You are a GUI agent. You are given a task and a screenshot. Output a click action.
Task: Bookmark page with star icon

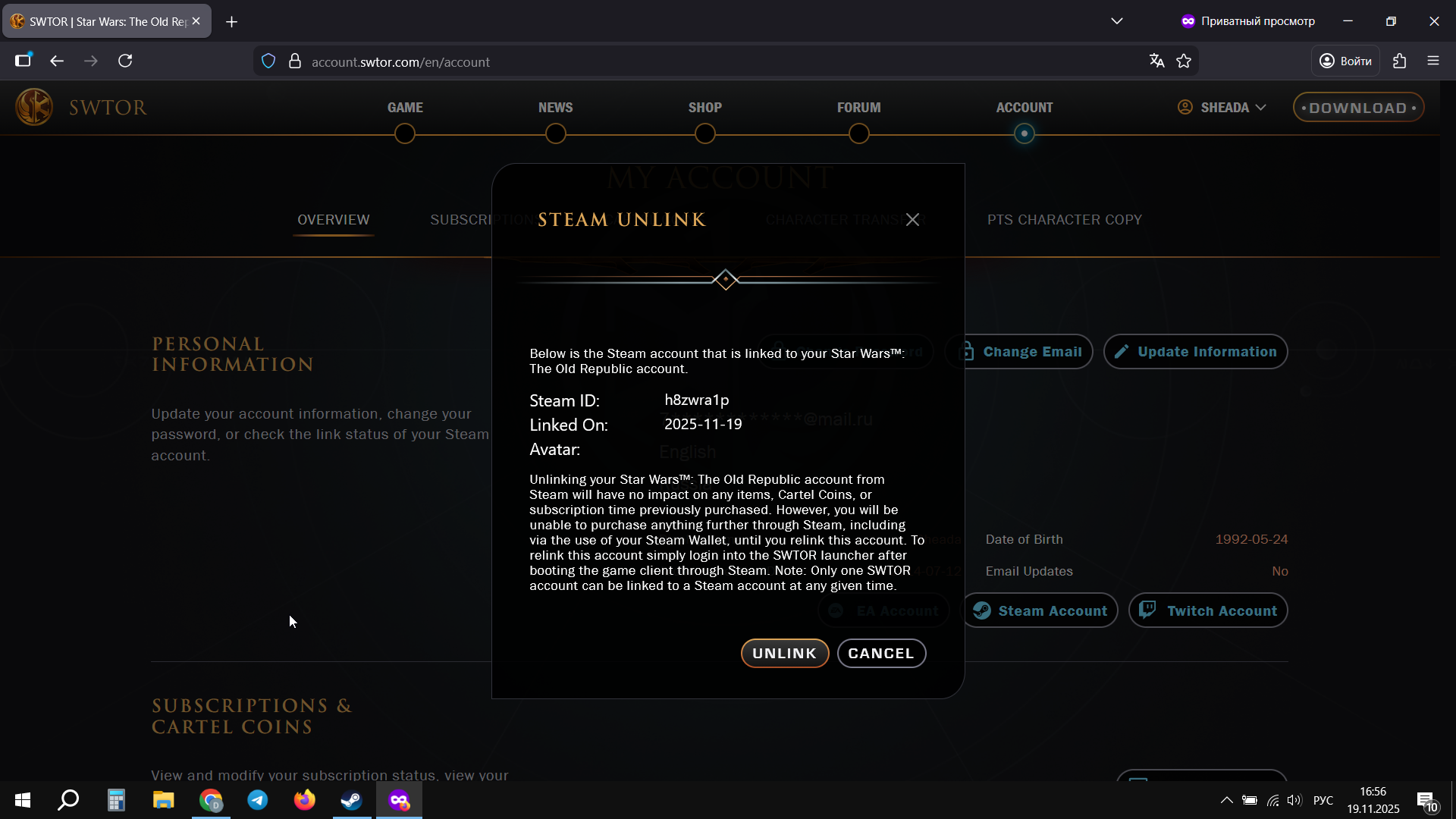point(1184,61)
